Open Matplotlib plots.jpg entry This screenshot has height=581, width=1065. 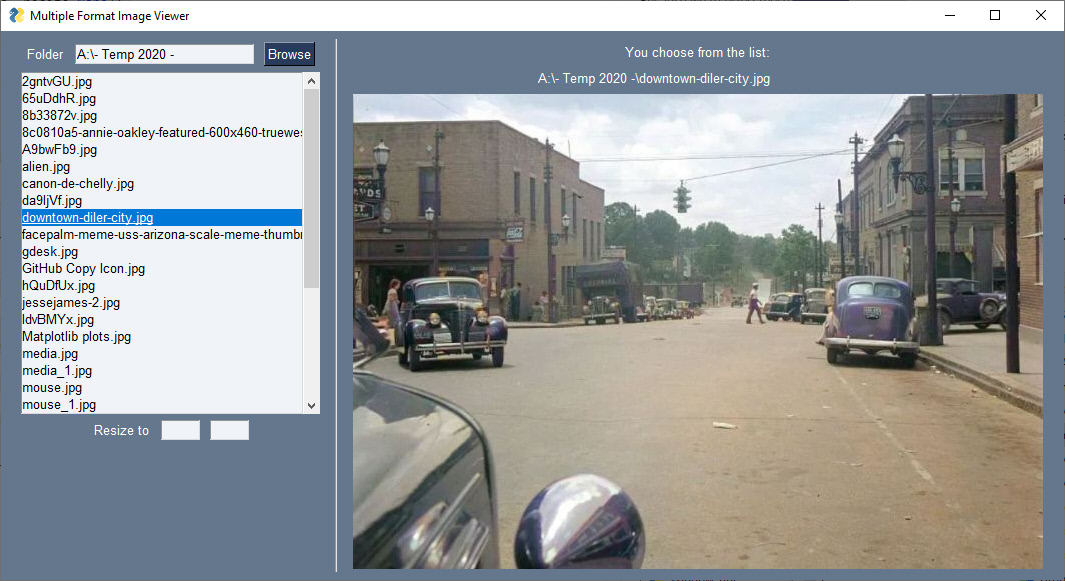click(77, 336)
